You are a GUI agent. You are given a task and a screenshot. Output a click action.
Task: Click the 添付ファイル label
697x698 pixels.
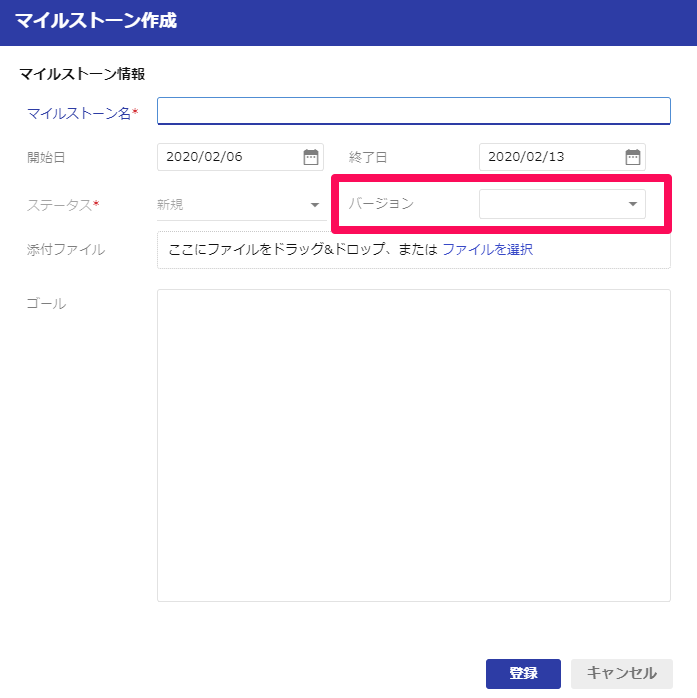tap(66, 249)
